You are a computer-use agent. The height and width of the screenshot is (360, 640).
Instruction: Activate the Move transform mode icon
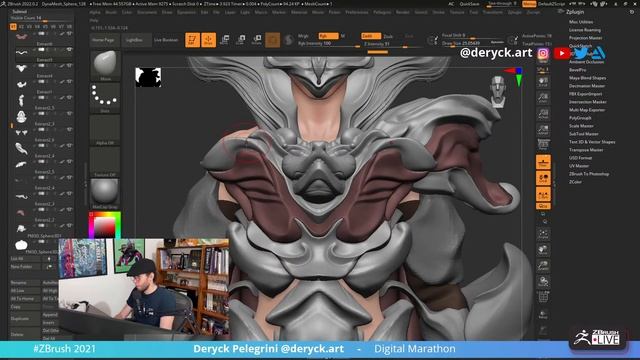pos(224,40)
